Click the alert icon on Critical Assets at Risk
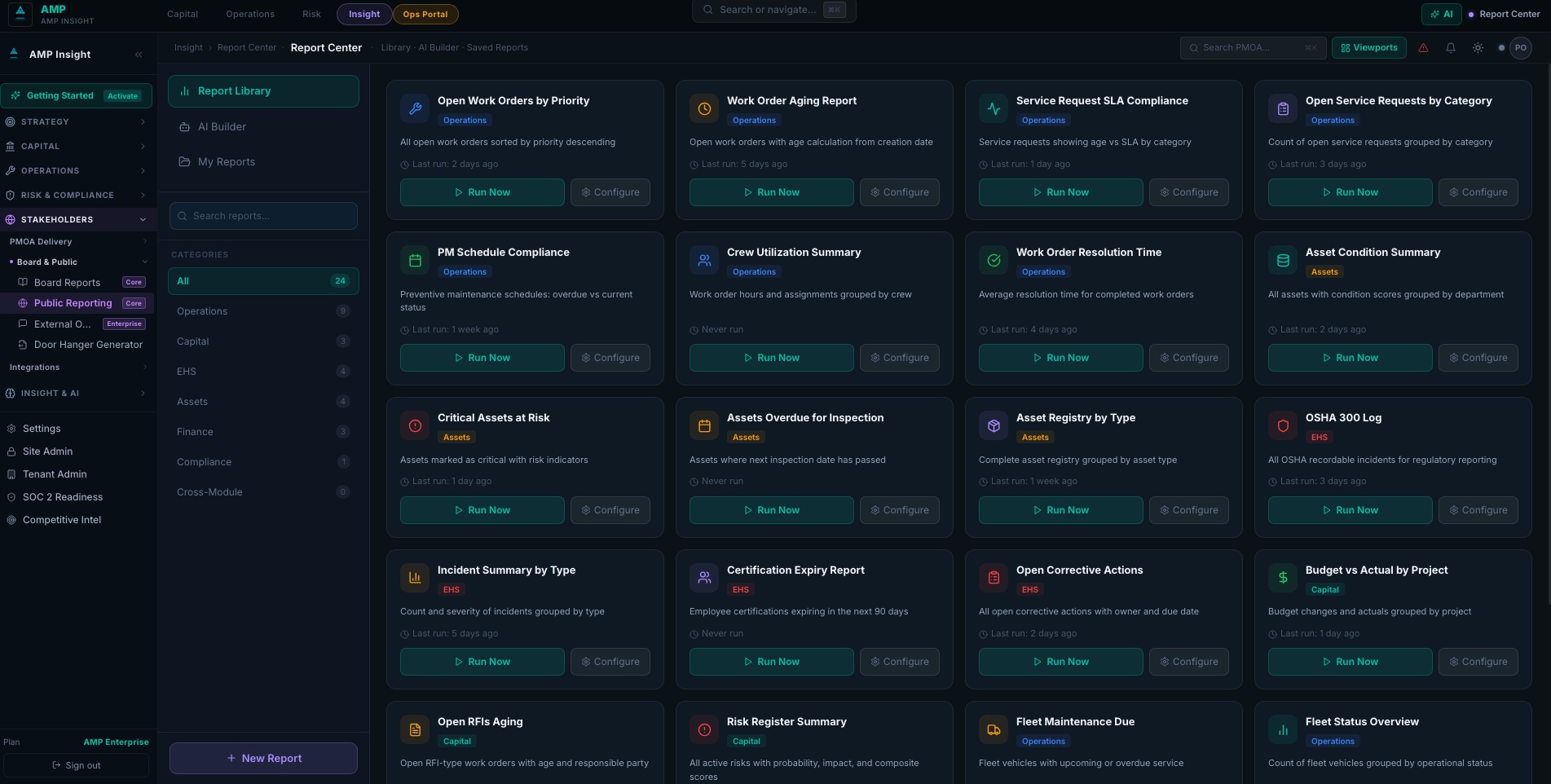Viewport: 1551px width, 784px height. pos(415,425)
